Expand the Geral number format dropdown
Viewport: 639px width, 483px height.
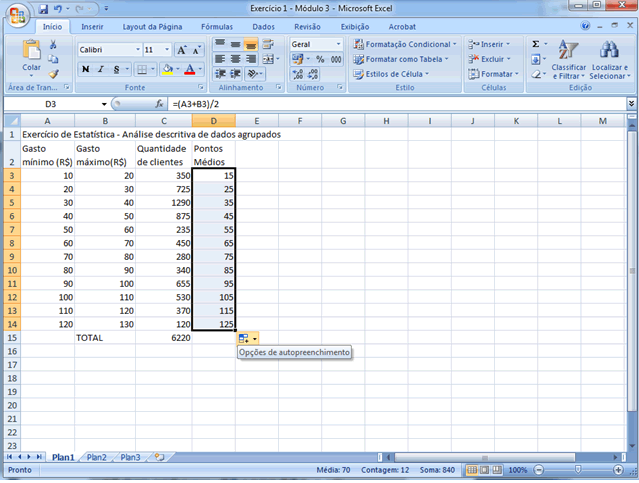(339, 45)
